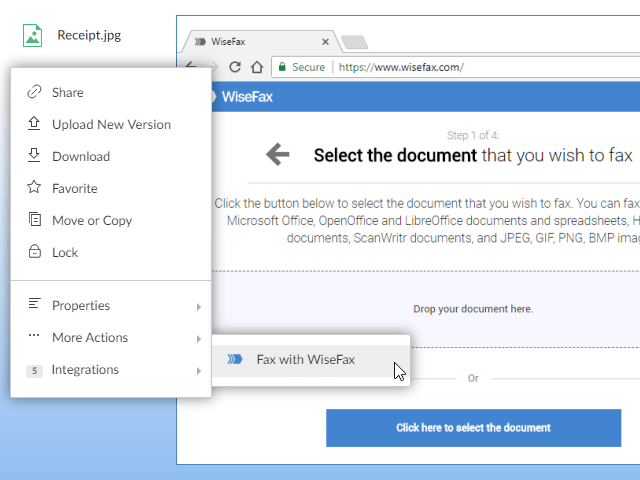The width and height of the screenshot is (640, 480).
Task: Click the WiseFax header logo text
Action: click(247, 97)
